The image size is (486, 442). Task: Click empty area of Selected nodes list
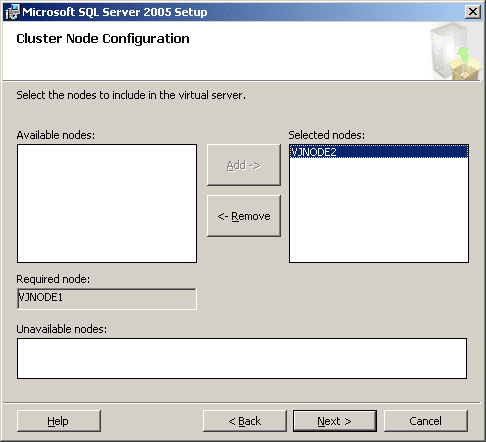[x=379, y=210]
